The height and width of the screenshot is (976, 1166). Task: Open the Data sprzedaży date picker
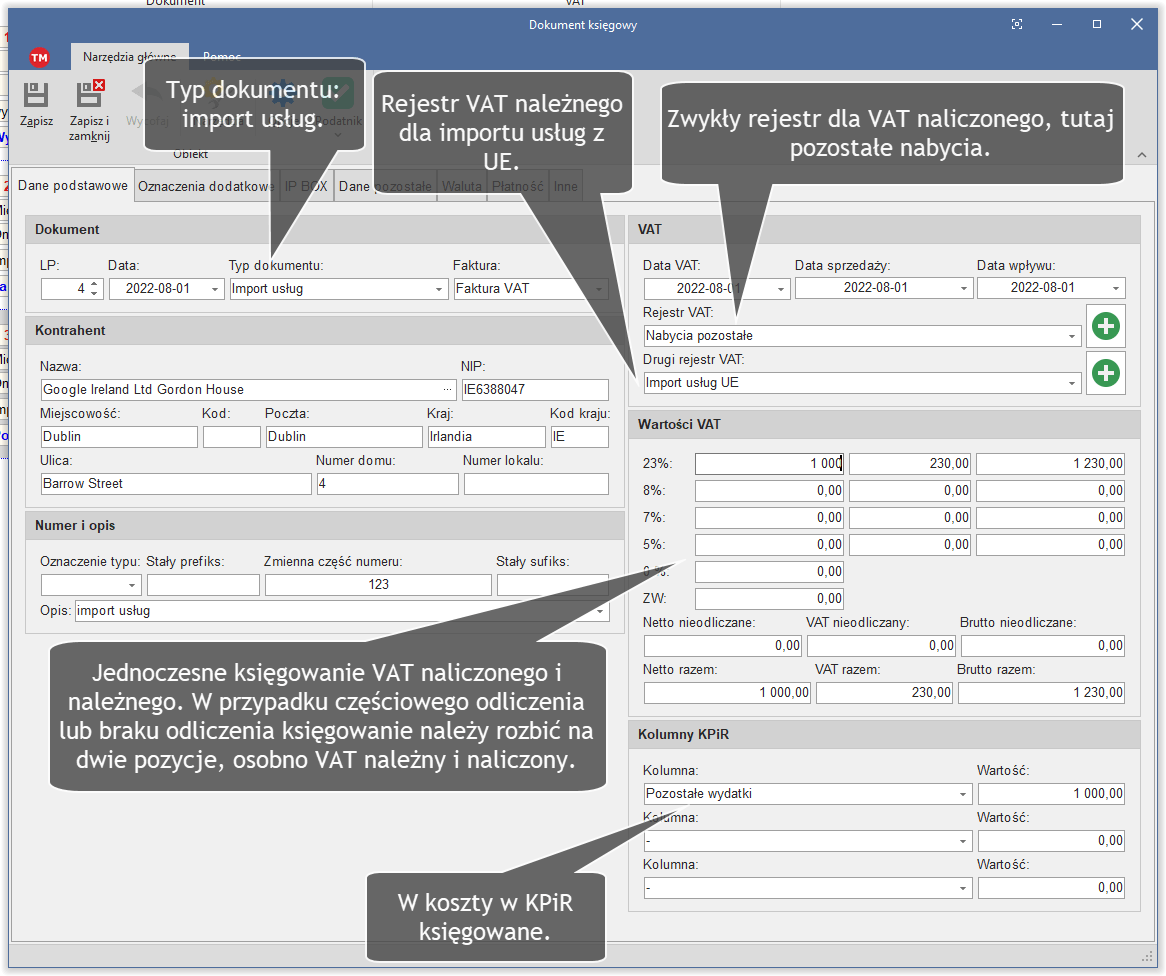click(x=964, y=288)
